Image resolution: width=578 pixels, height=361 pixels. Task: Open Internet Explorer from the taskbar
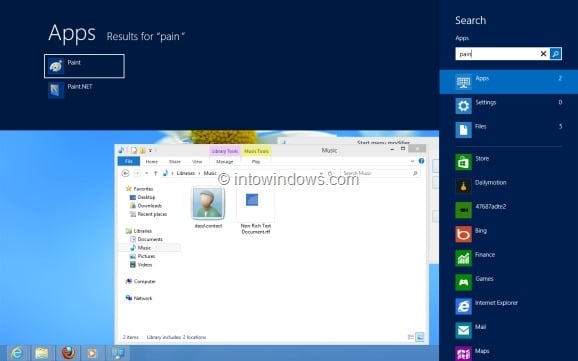[x=17, y=353]
